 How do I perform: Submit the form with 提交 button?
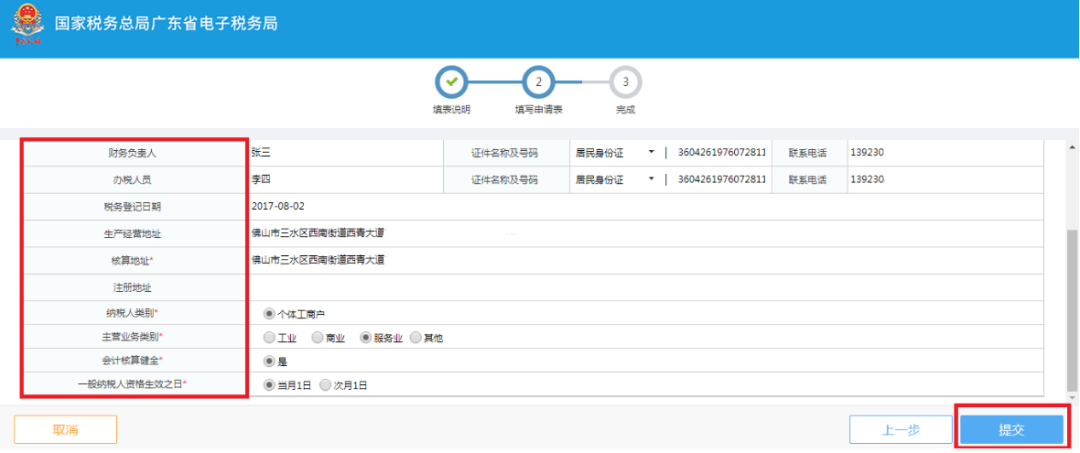[x=1012, y=430]
